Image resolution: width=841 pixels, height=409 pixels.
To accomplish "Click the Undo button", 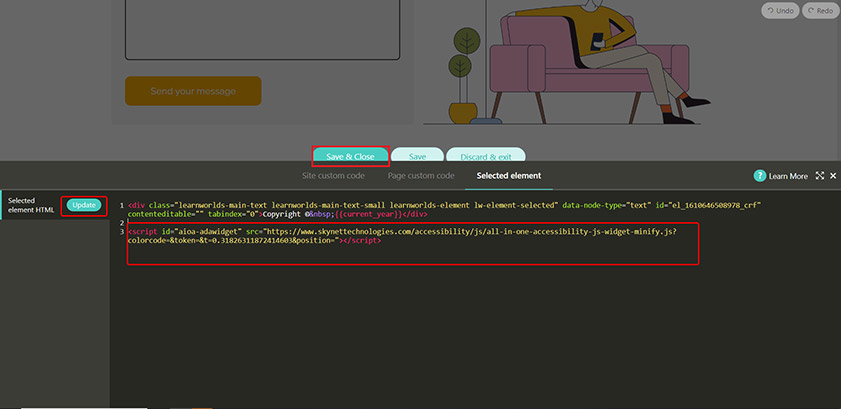I will [x=780, y=10].
